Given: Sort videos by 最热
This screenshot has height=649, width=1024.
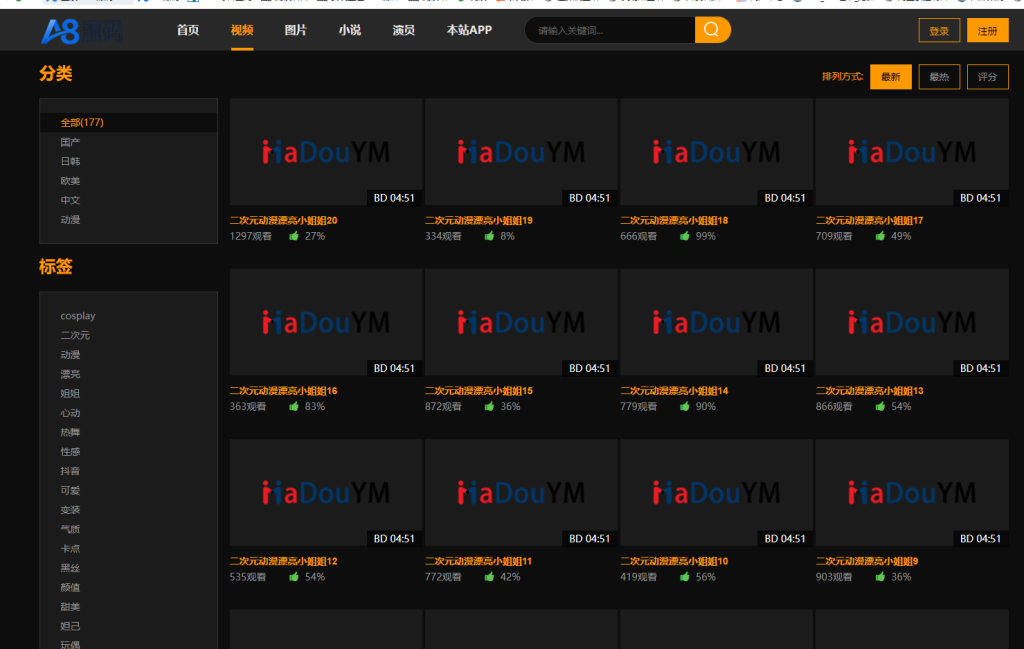Looking at the screenshot, I should [x=939, y=77].
